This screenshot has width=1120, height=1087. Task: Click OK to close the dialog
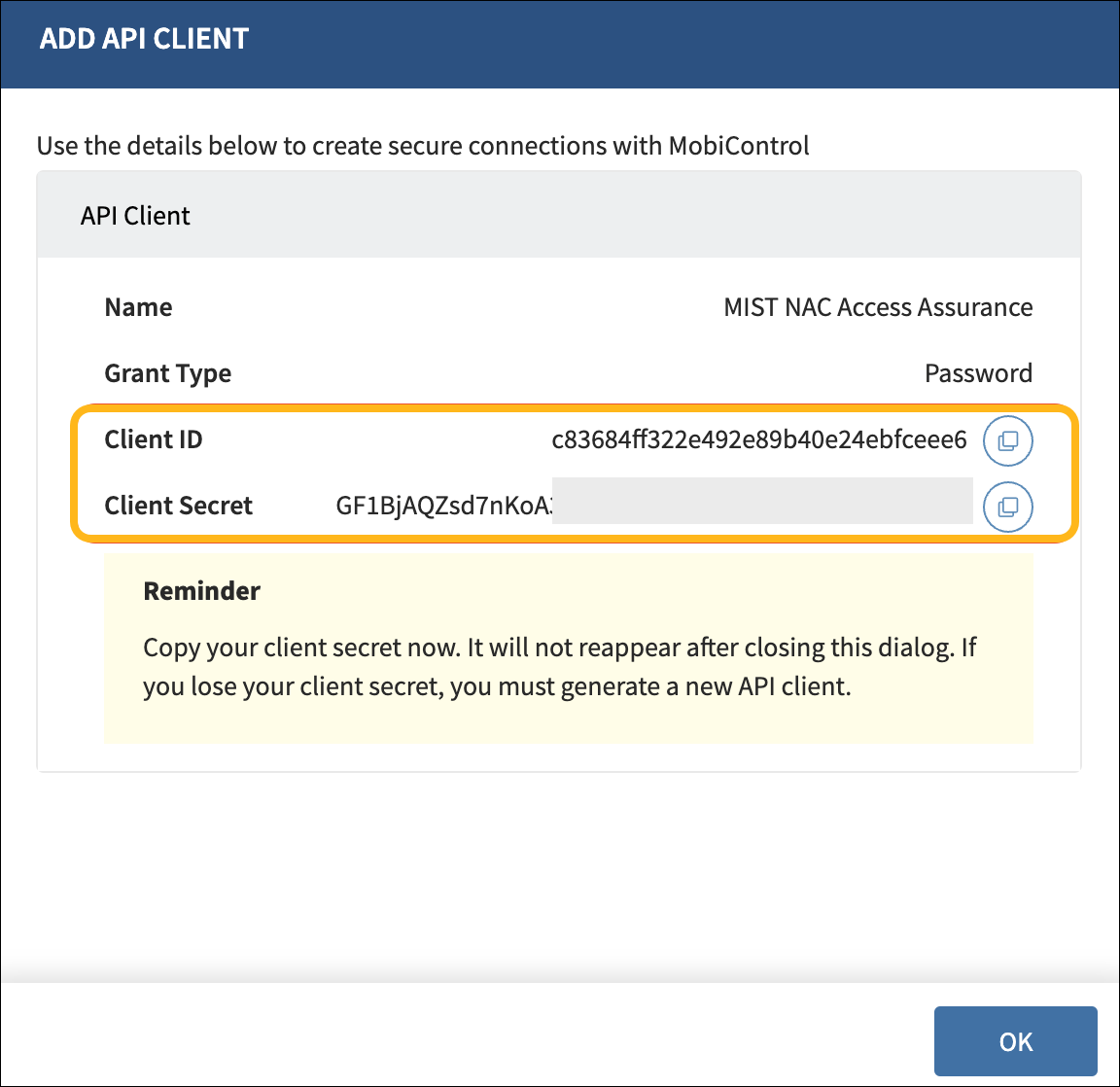pyautogui.click(x=1015, y=1041)
